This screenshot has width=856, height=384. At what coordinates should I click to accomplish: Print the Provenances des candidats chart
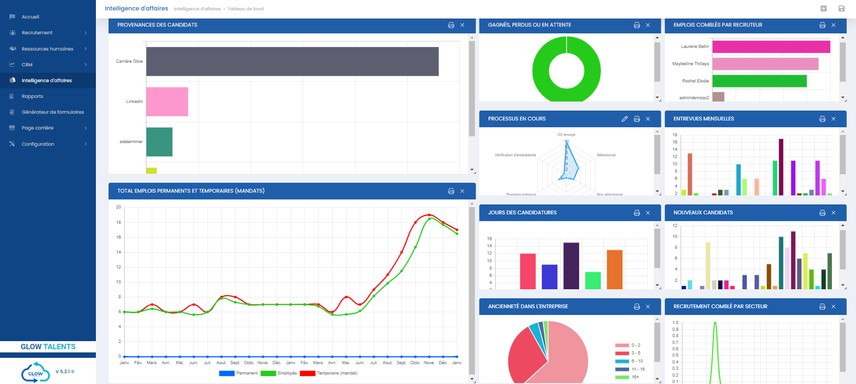(x=451, y=25)
